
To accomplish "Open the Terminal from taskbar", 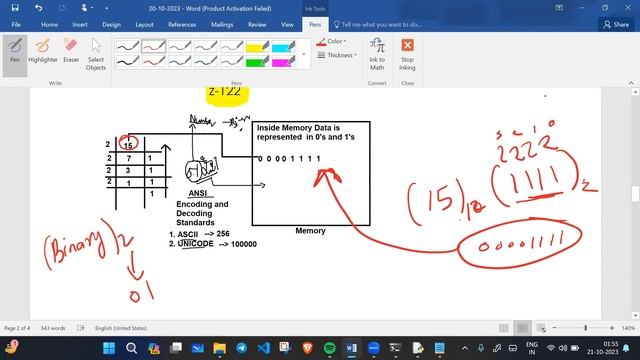I will click(x=395, y=348).
